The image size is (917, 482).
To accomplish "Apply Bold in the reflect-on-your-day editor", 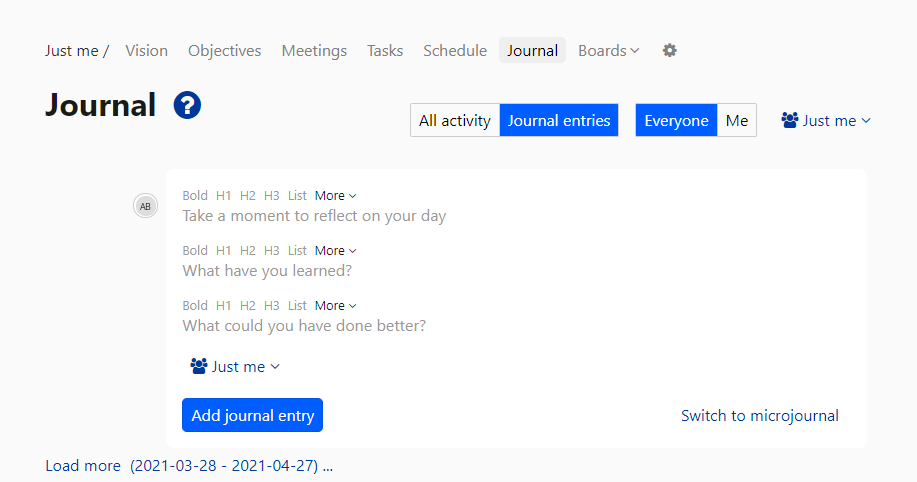I will click(195, 196).
